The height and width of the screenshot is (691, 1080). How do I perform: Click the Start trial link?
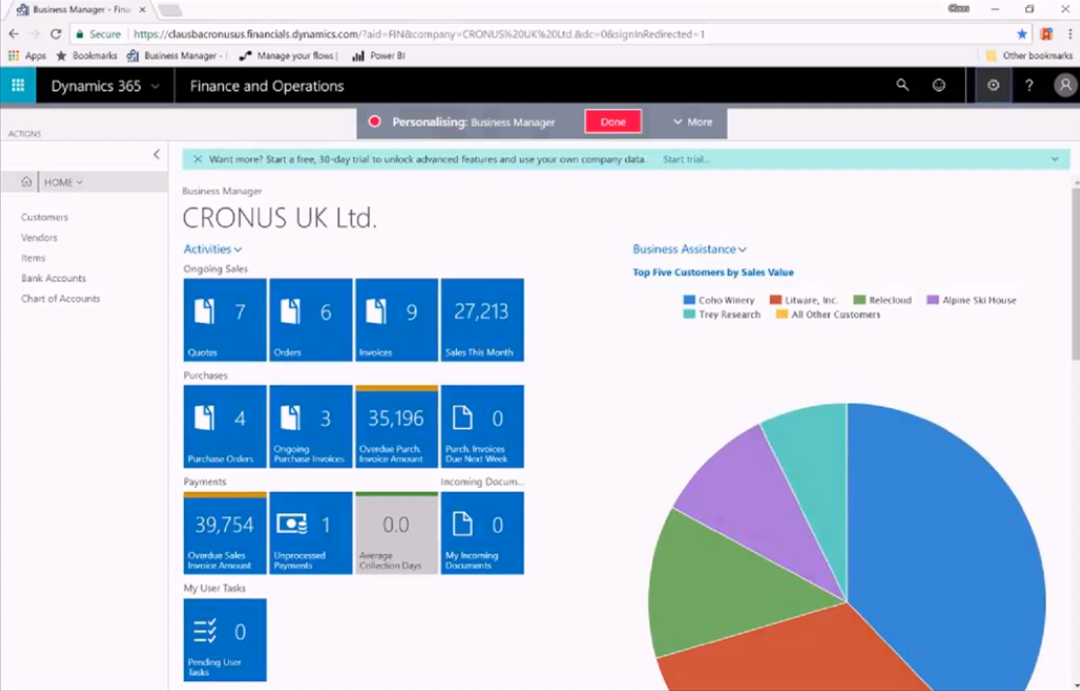coord(685,159)
